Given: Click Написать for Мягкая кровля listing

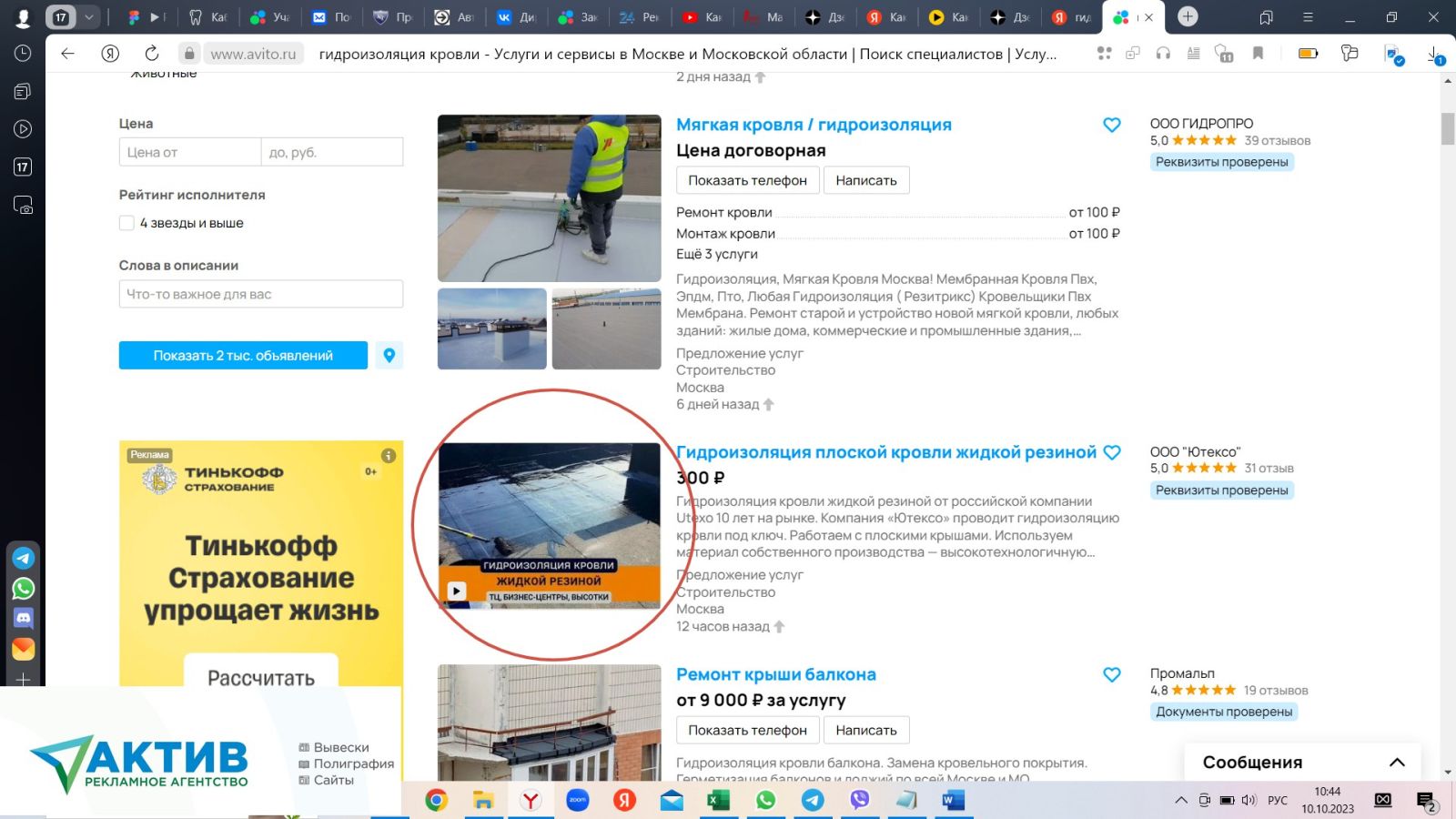Looking at the screenshot, I should point(866,180).
